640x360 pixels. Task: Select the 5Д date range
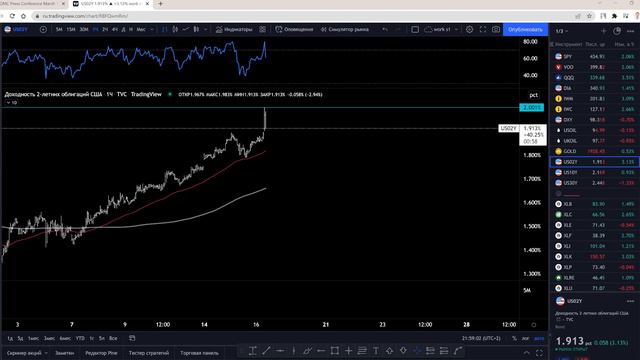[20, 338]
